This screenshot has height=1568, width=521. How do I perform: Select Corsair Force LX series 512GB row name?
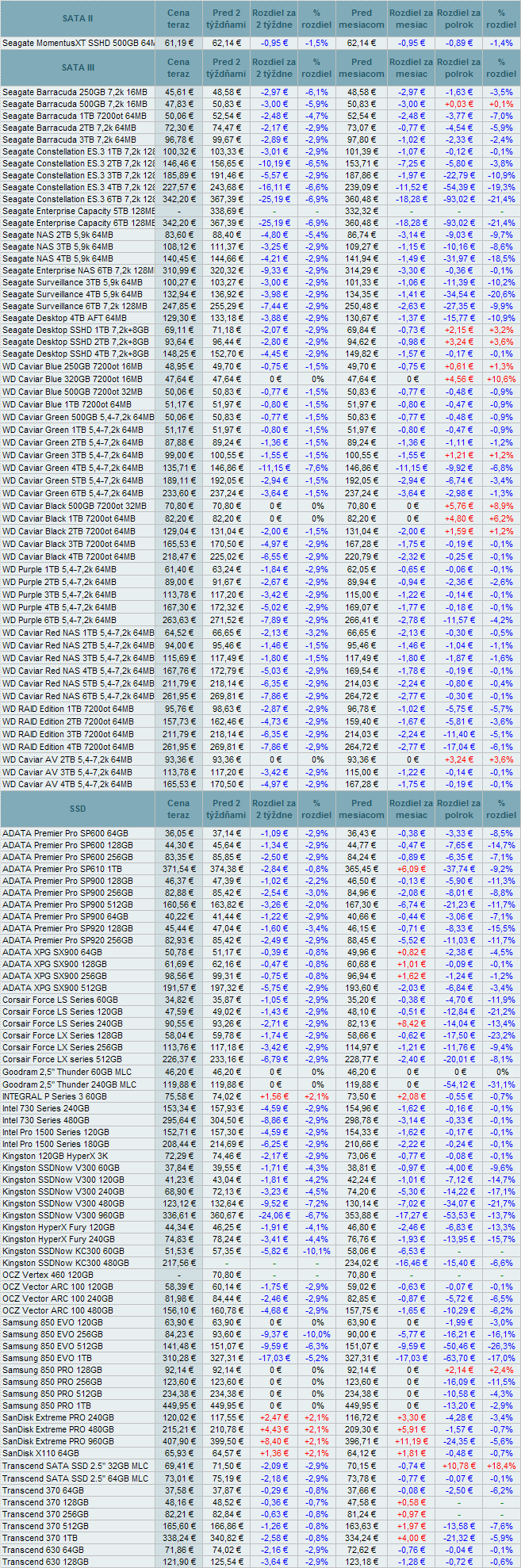pyautogui.click(x=63, y=1059)
